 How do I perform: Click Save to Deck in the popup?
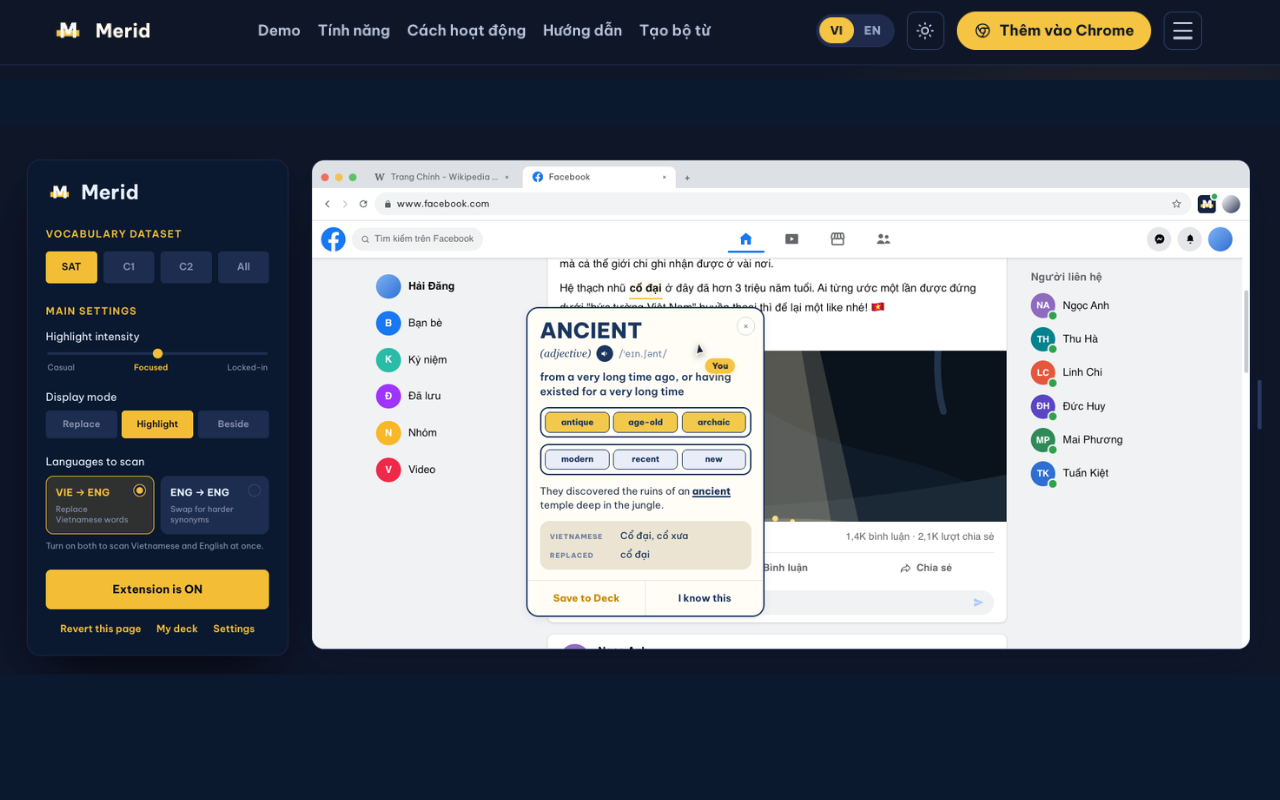click(586, 598)
